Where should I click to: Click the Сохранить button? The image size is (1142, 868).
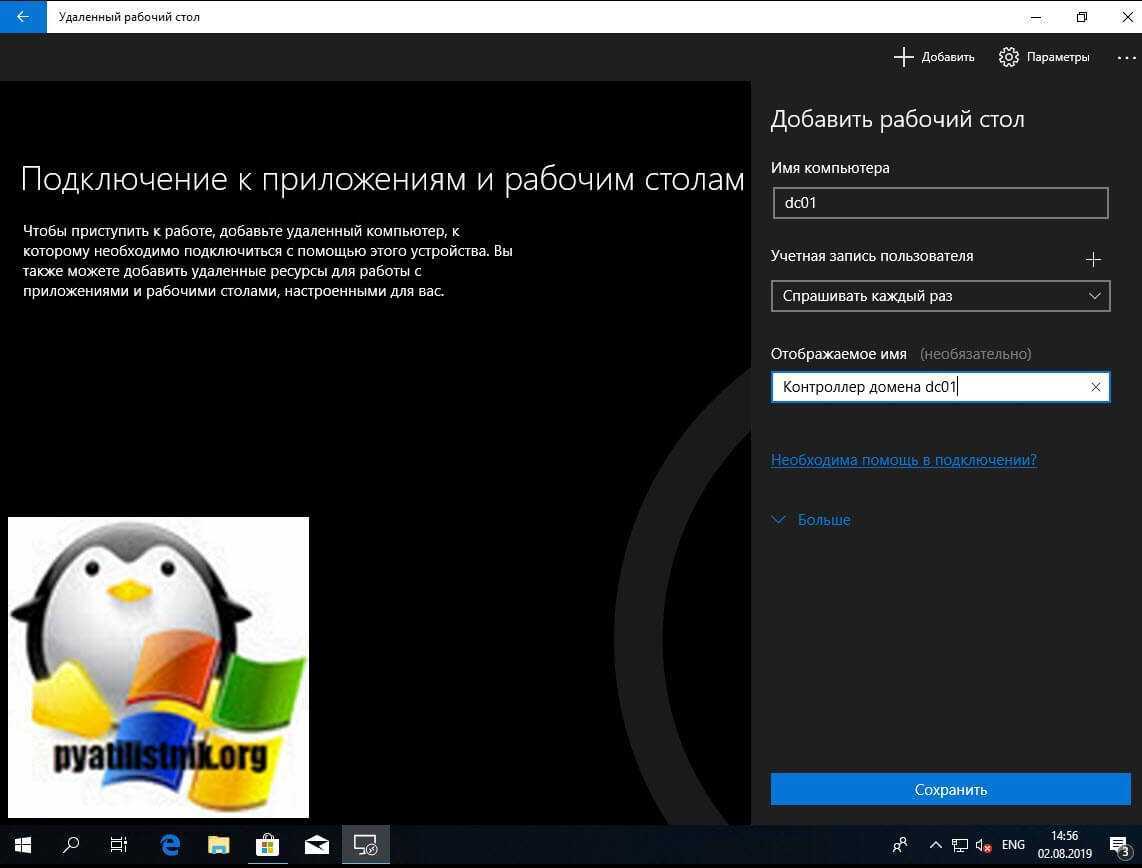pyautogui.click(x=950, y=790)
